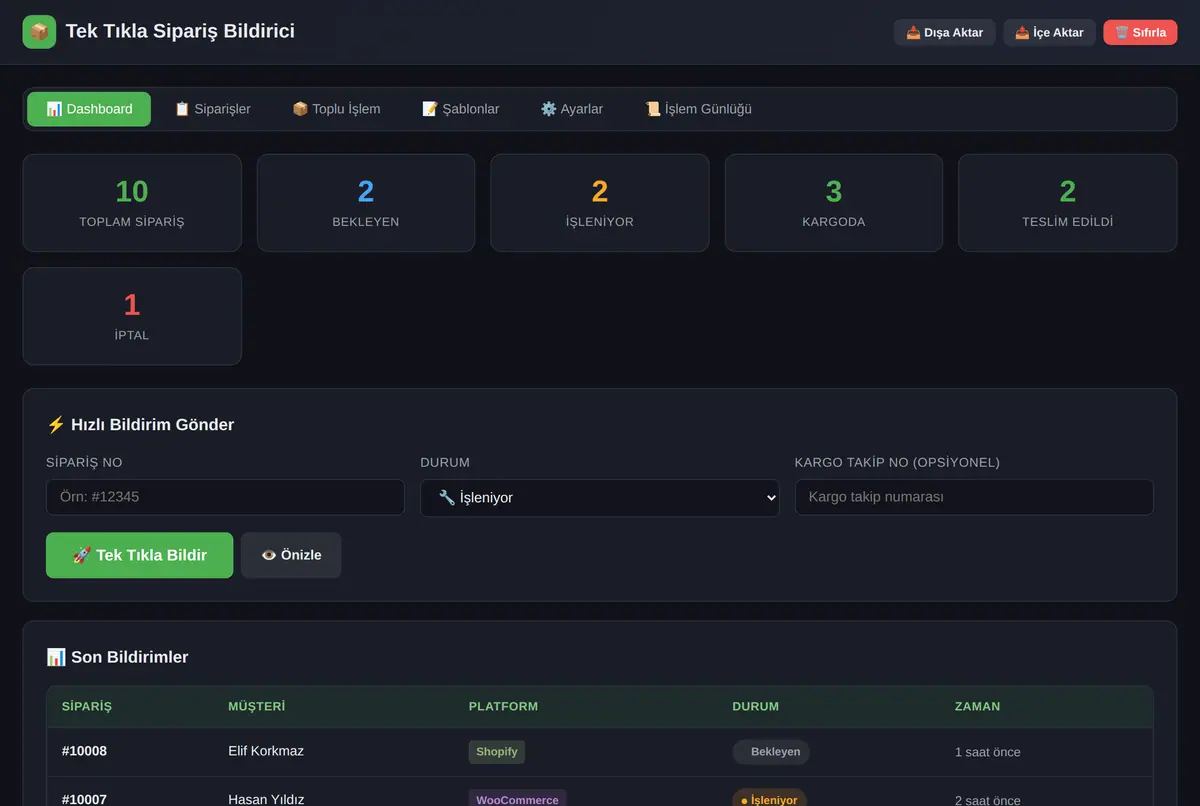Click customer name Elif Korkmaz
The image size is (1200, 806).
pos(266,751)
